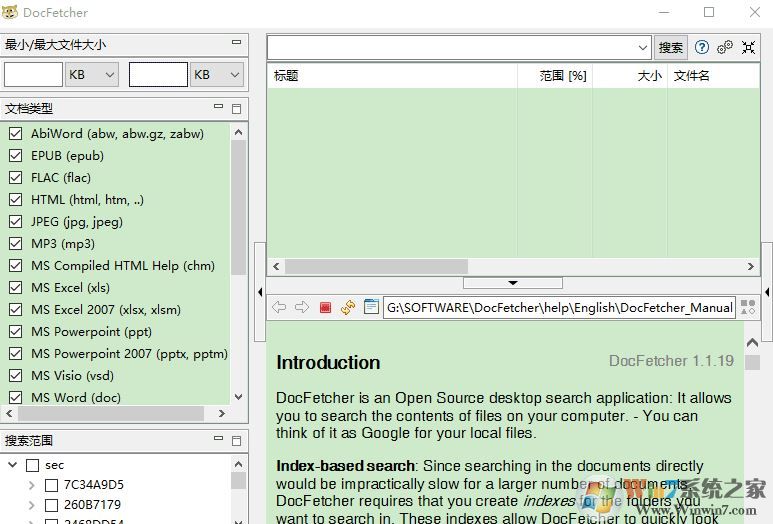
Task: Collapse left filter pane with arrow
Action: pyautogui.click(x=260, y=292)
